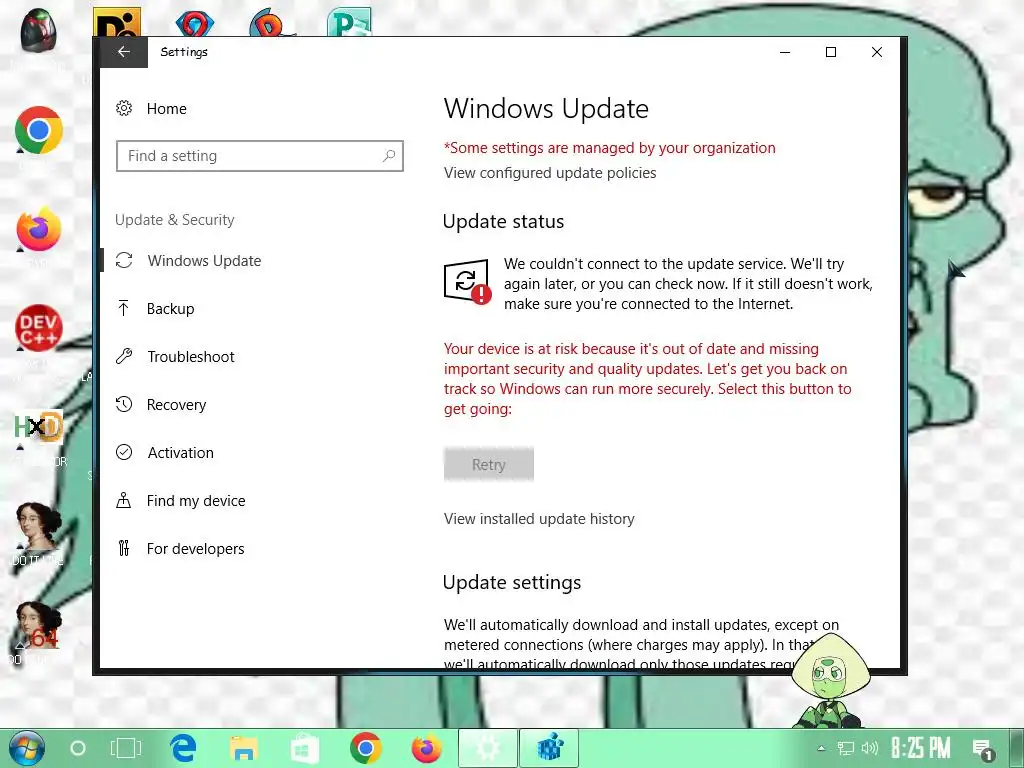Click the Retry button
Viewport: 1024px width, 768px height.
pos(488,464)
